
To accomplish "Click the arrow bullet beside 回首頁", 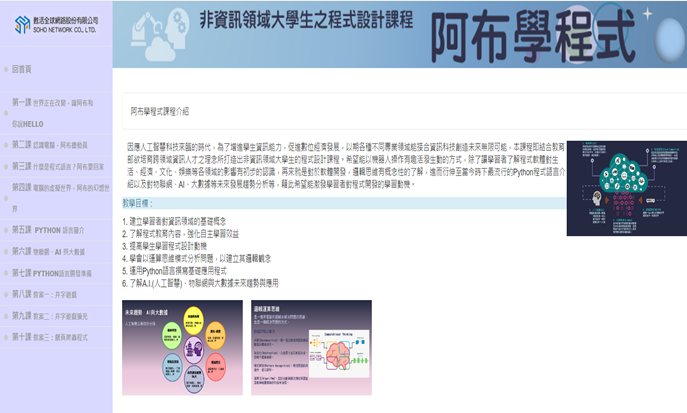I will click(x=7, y=69).
